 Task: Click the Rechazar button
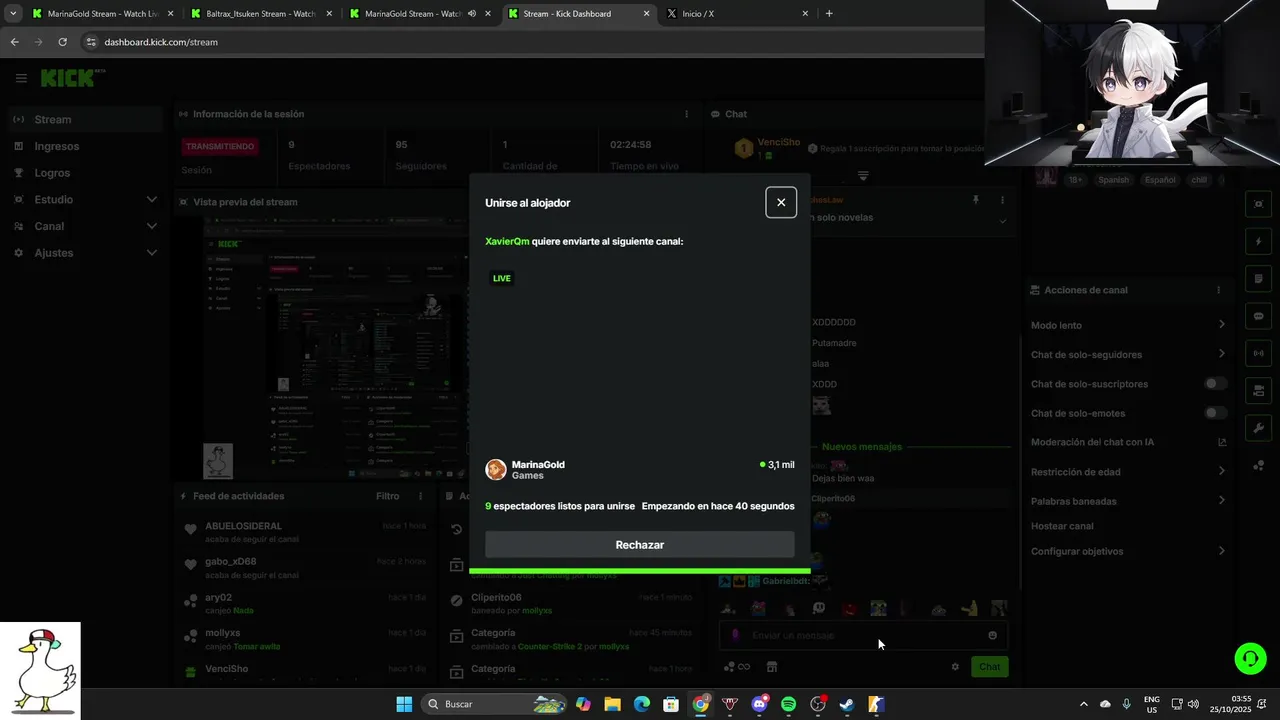point(640,545)
